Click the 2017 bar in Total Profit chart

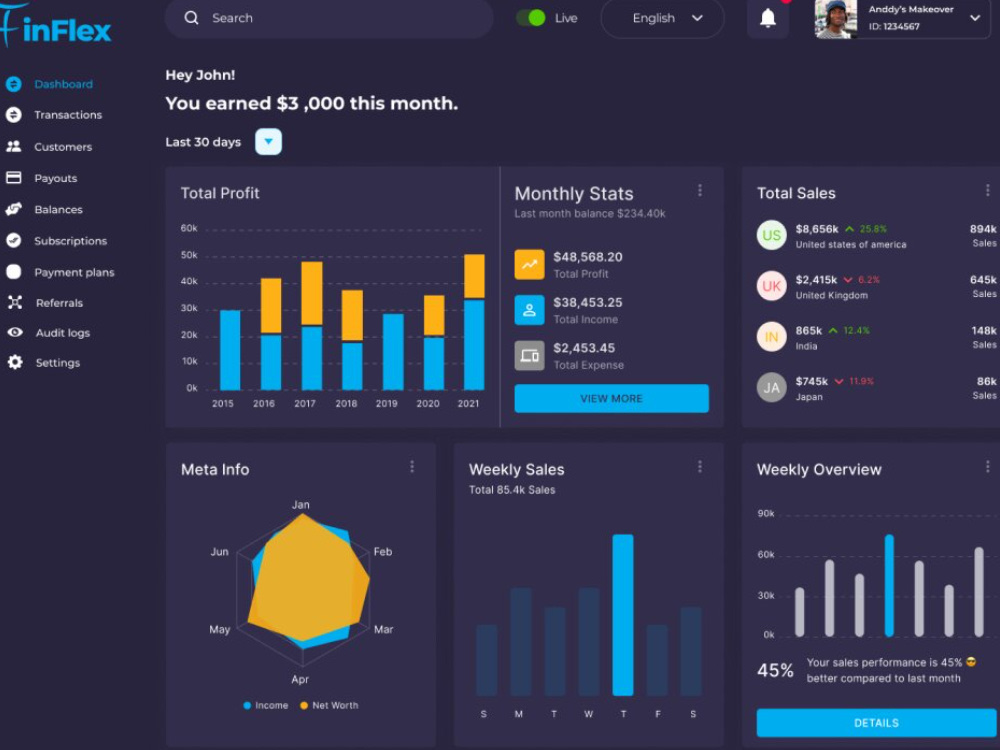click(312, 326)
